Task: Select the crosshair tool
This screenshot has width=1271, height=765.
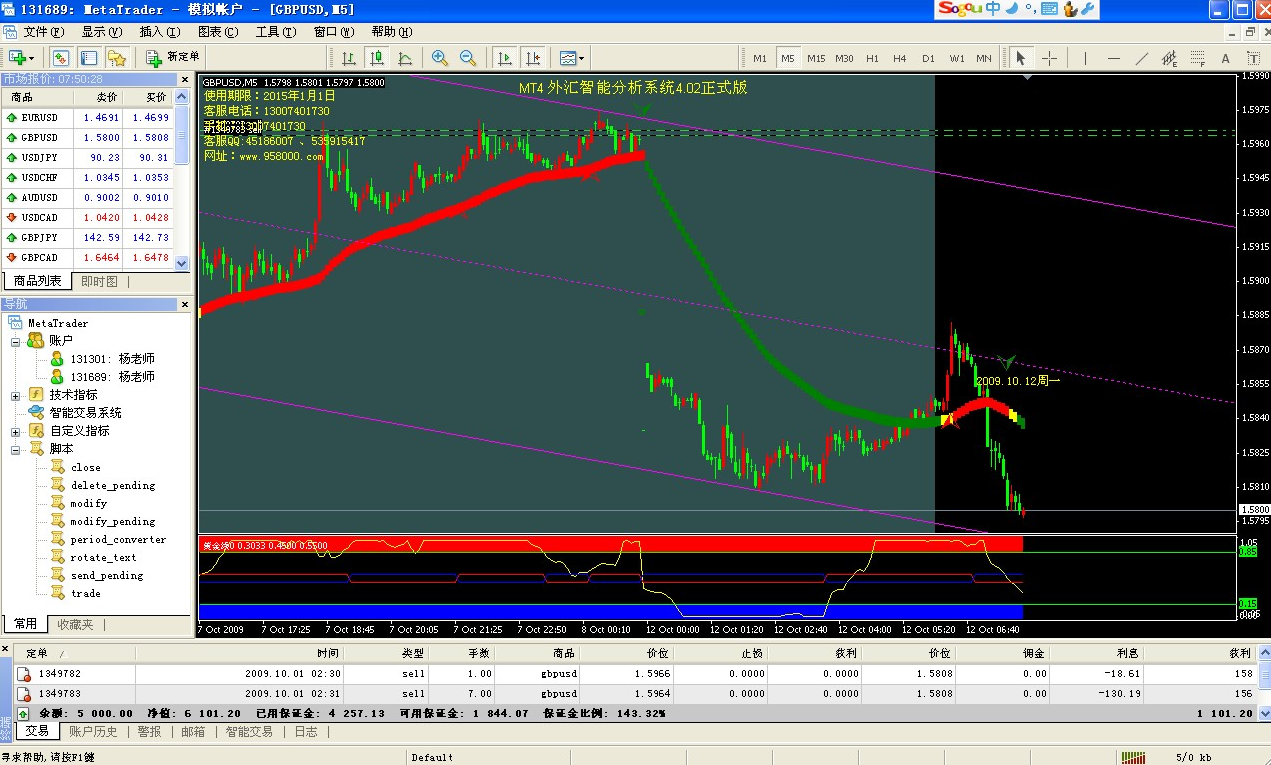Action: tap(1049, 58)
